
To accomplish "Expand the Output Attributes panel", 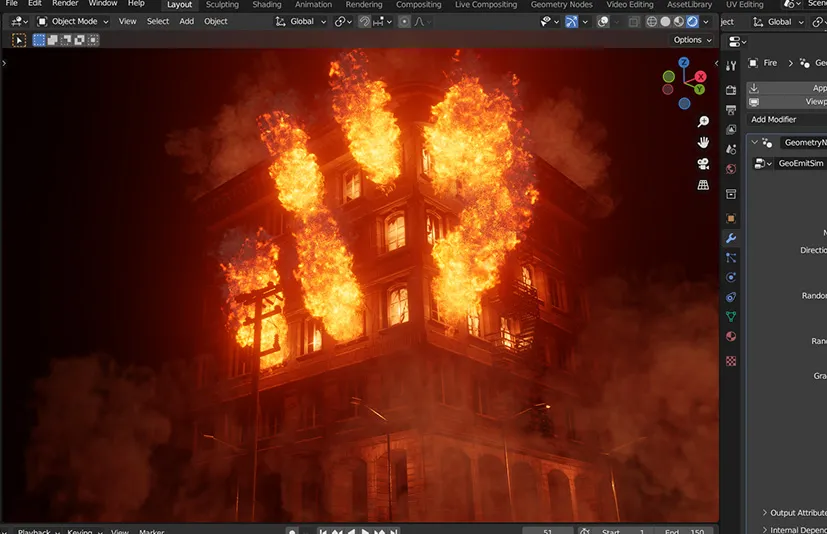I will point(795,513).
